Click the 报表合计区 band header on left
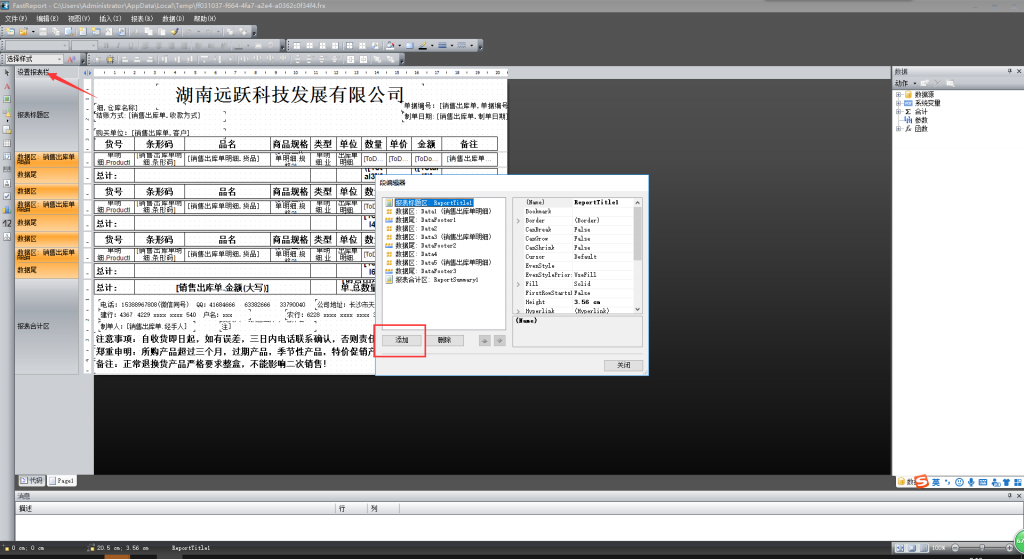 47,326
